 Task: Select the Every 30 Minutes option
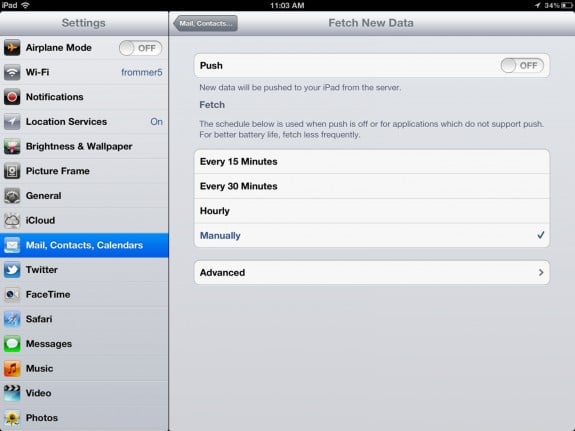pos(372,186)
